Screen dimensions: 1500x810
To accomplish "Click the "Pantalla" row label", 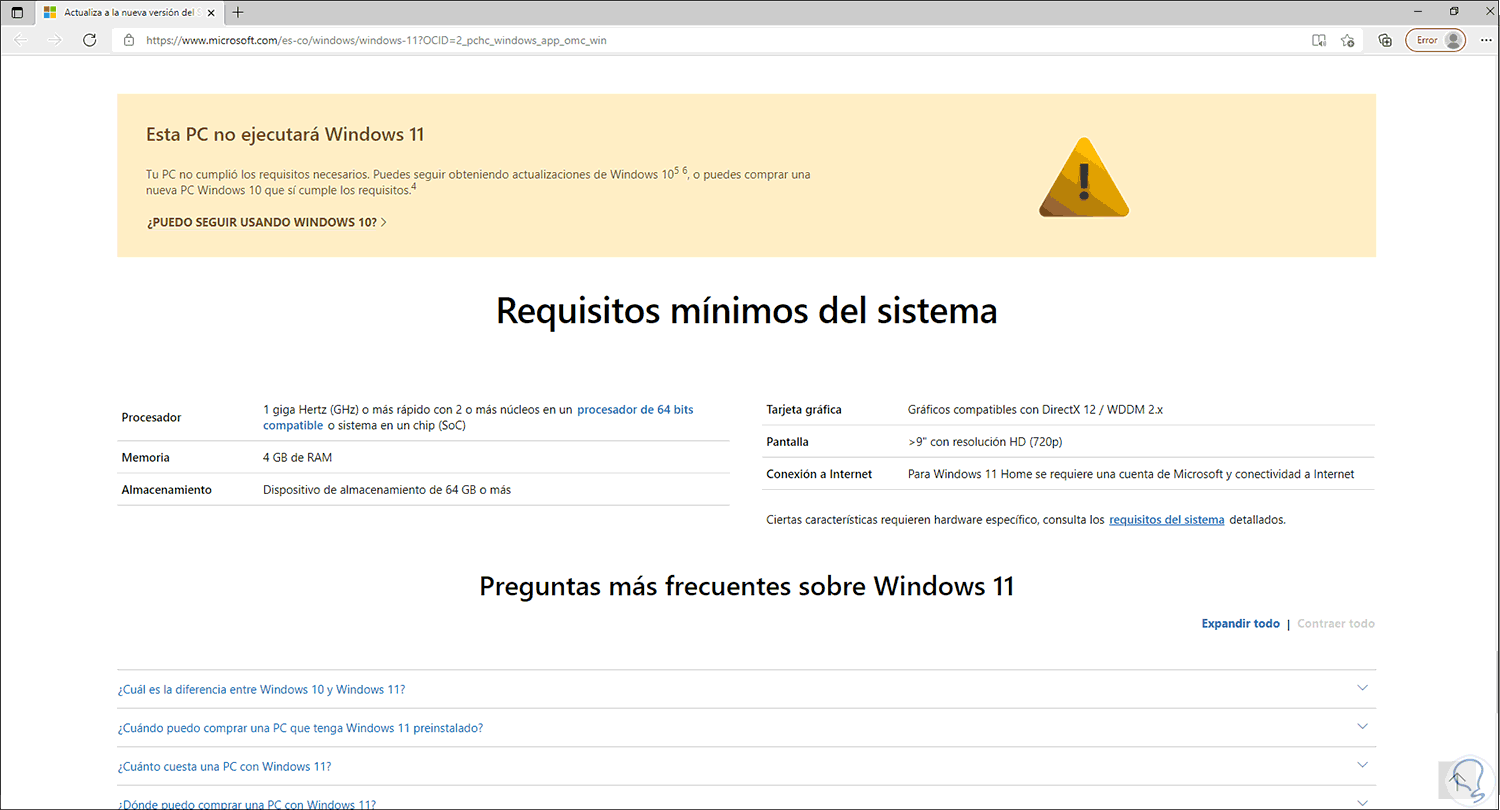I will (x=787, y=442).
